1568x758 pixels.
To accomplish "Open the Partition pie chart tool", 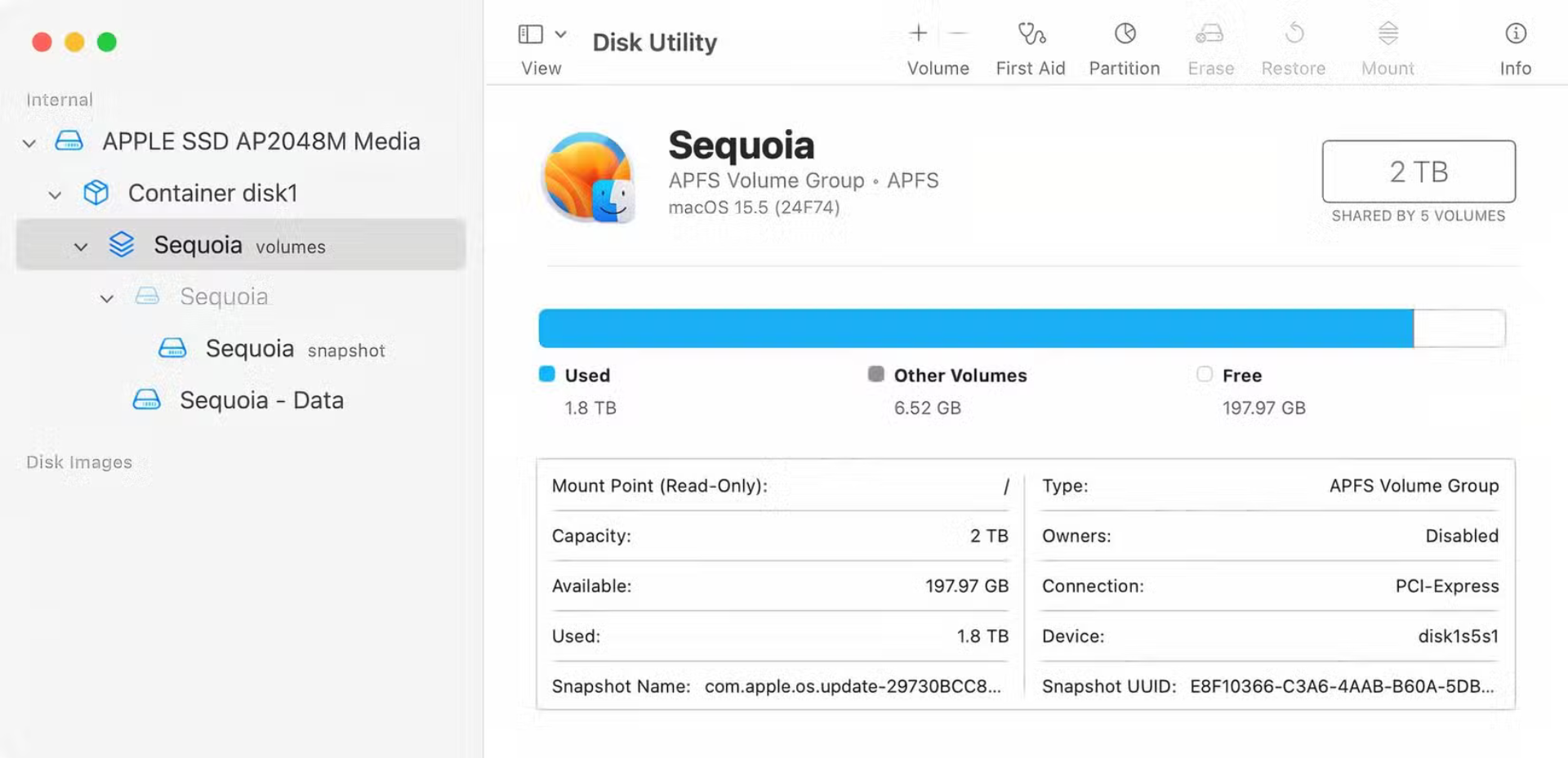I will [x=1125, y=34].
